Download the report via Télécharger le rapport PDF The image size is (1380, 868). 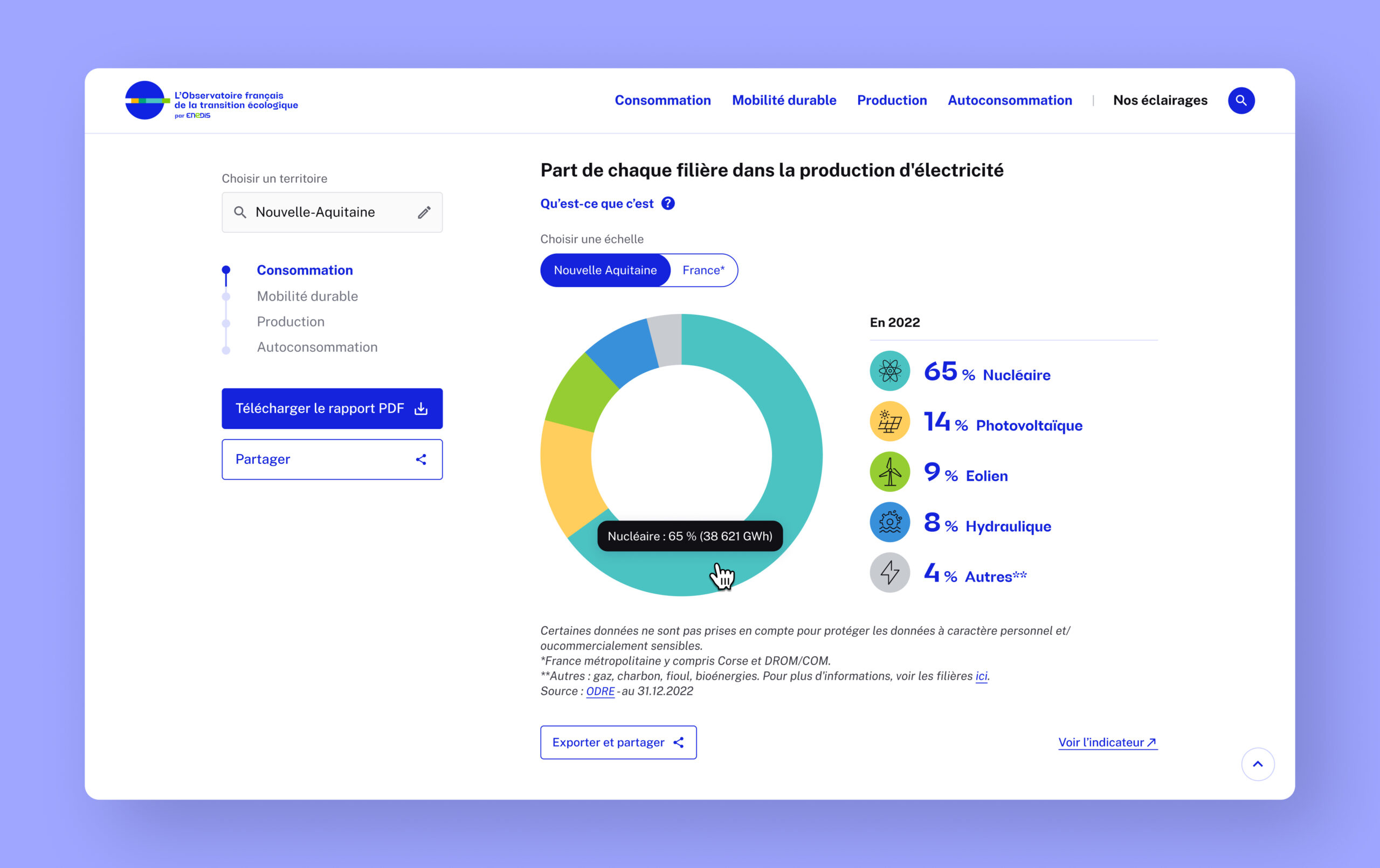(332, 408)
